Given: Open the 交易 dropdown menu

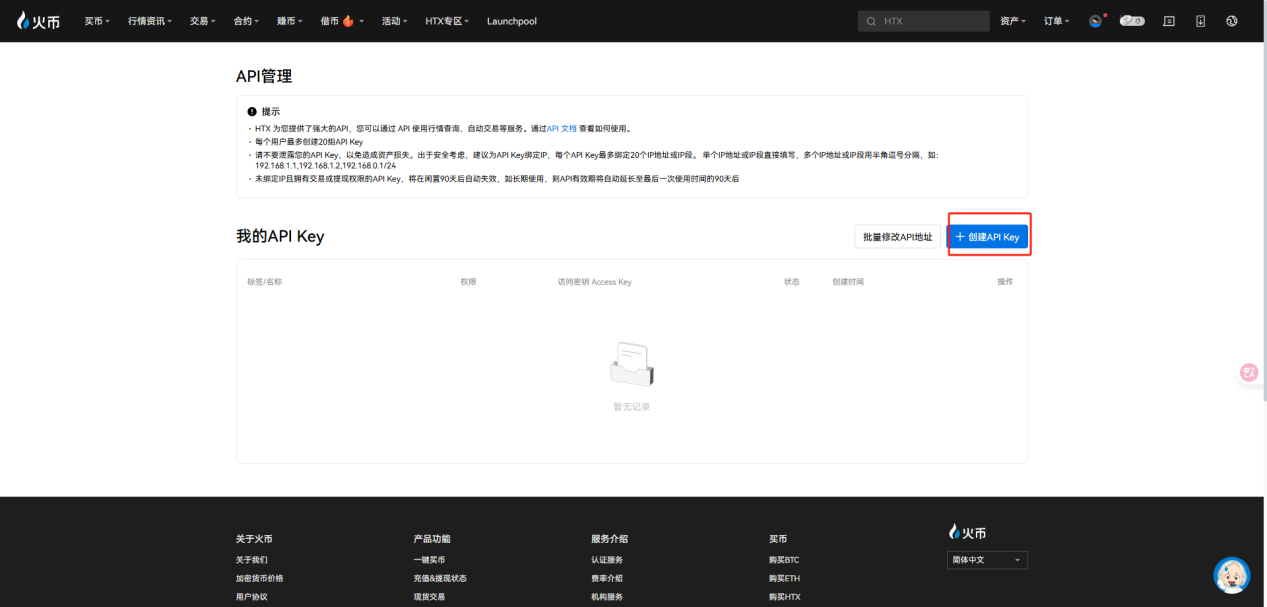Looking at the screenshot, I should click(203, 21).
